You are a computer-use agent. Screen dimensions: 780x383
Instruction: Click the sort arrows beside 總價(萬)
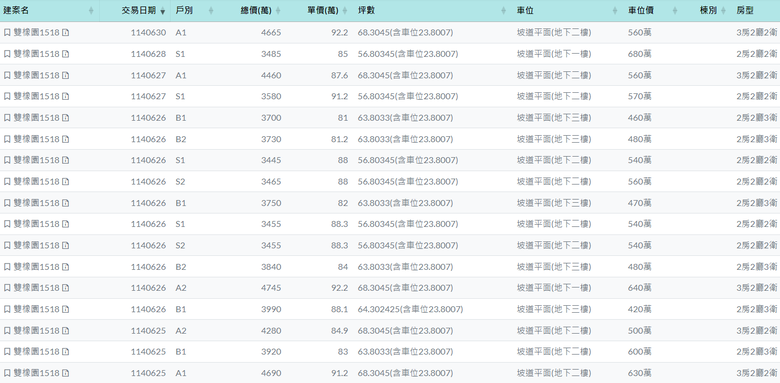pyautogui.click(x=278, y=11)
